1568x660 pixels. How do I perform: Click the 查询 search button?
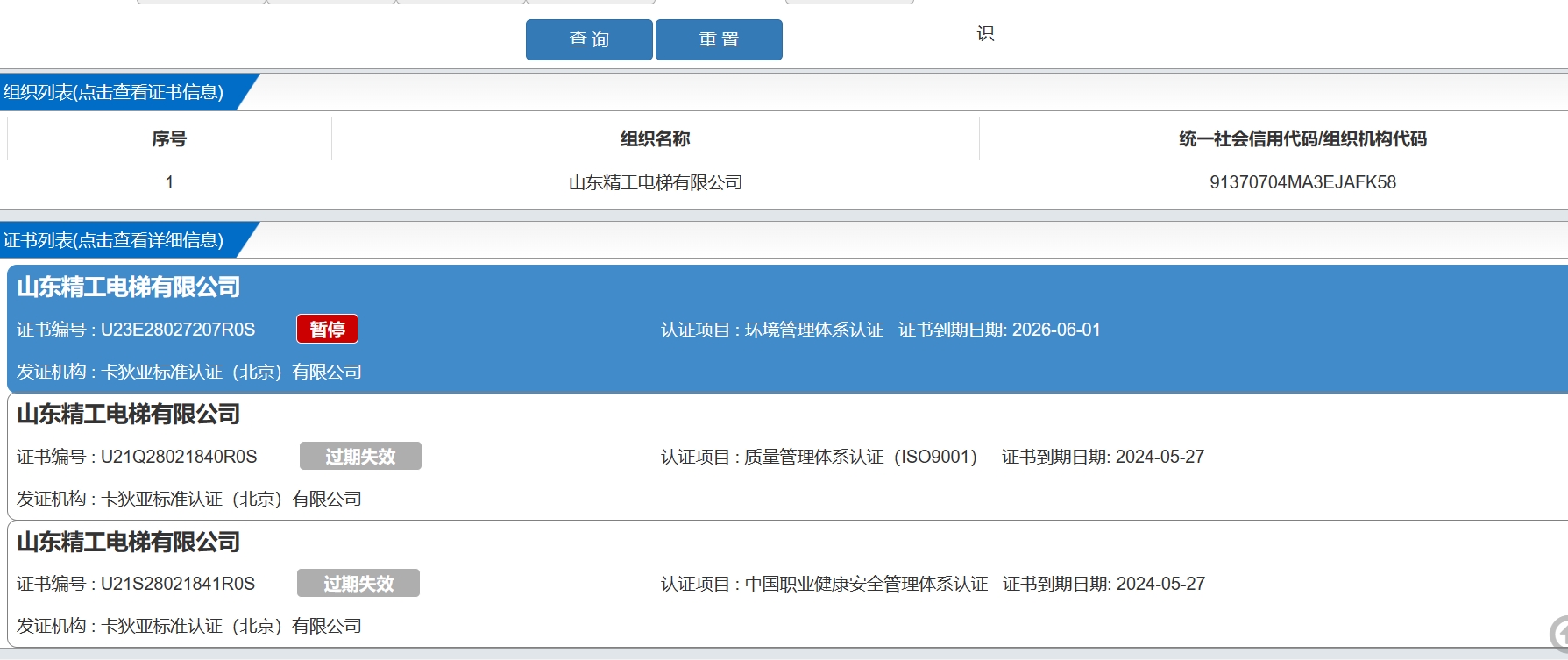pos(589,39)
